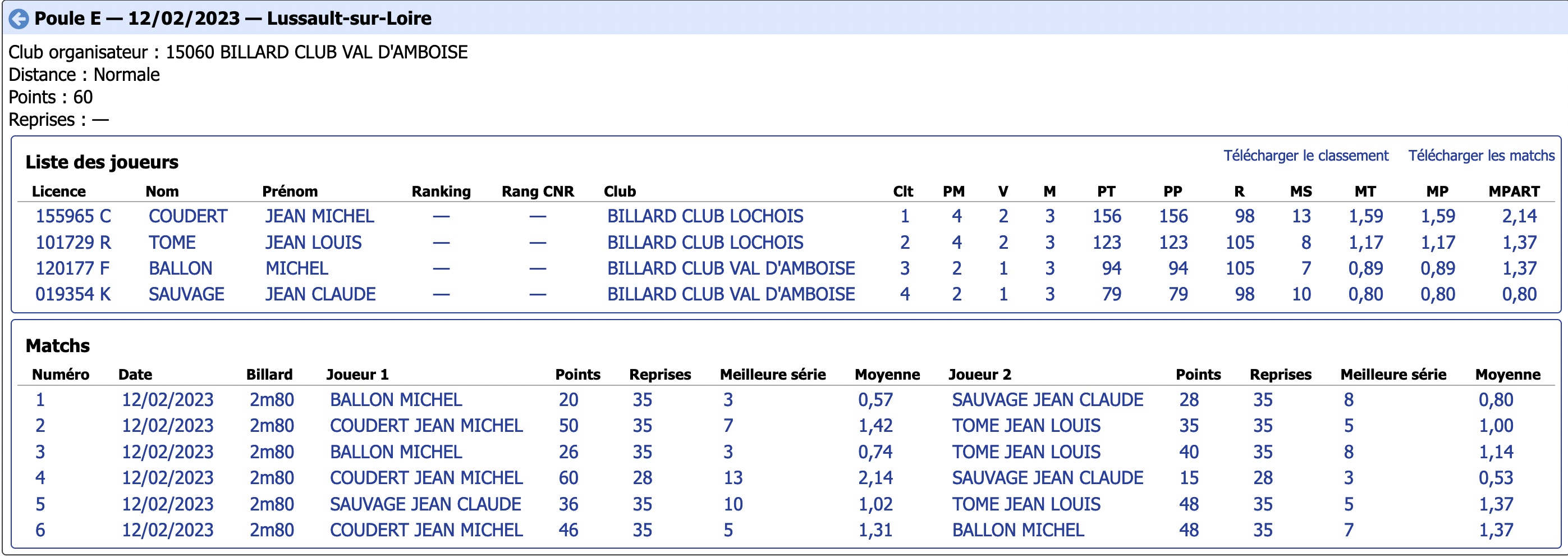Click COUDERT JEAN MICHEL in match 2

point(426,426)
